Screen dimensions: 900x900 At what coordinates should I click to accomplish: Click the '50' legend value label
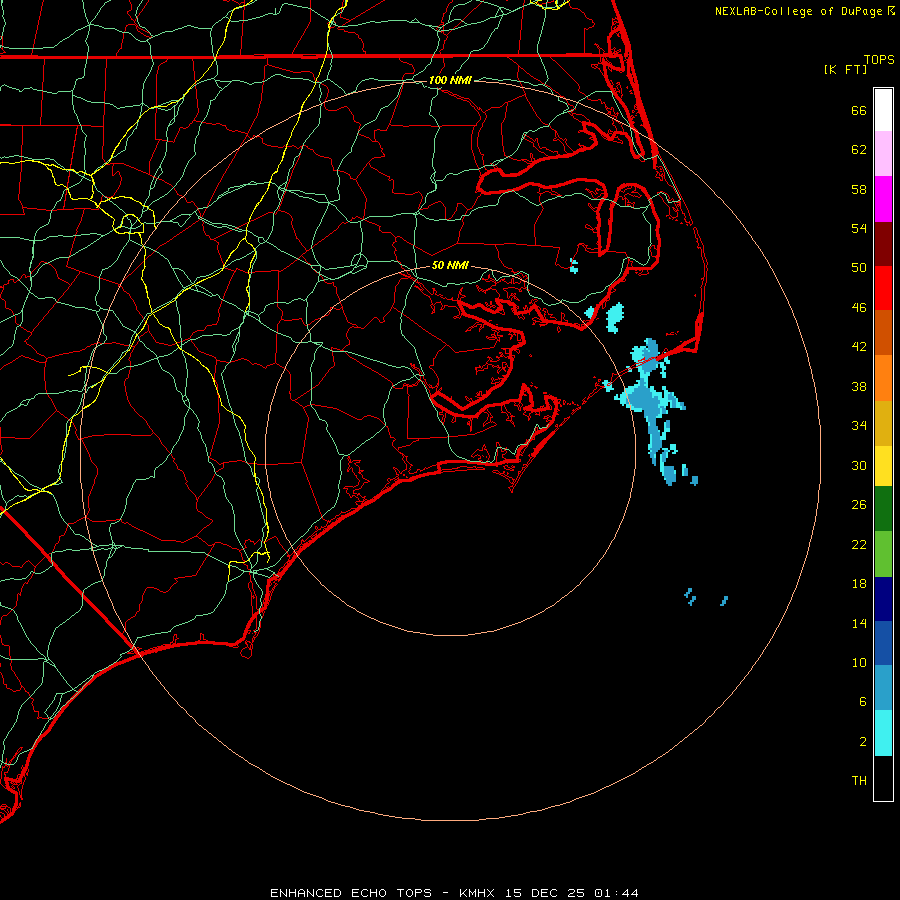pos(859,268)
